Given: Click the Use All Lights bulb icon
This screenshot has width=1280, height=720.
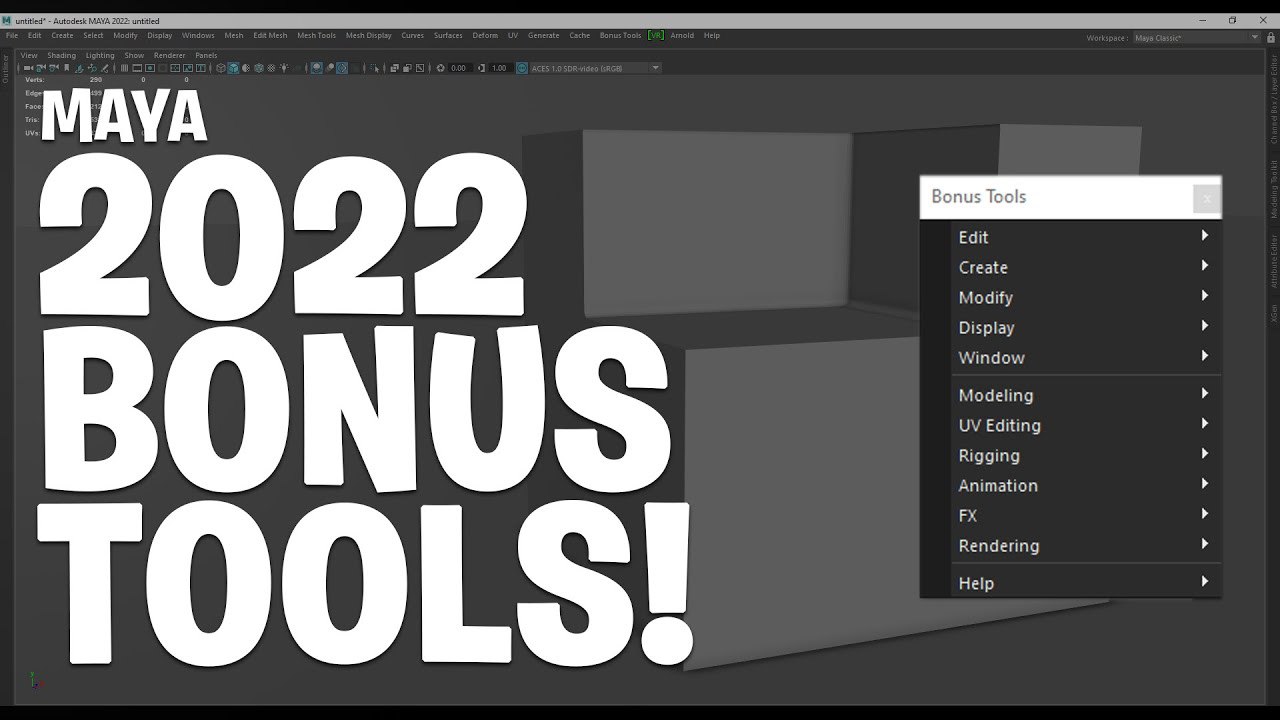Looking at the screenshot, I should click(x=284, y=68).
